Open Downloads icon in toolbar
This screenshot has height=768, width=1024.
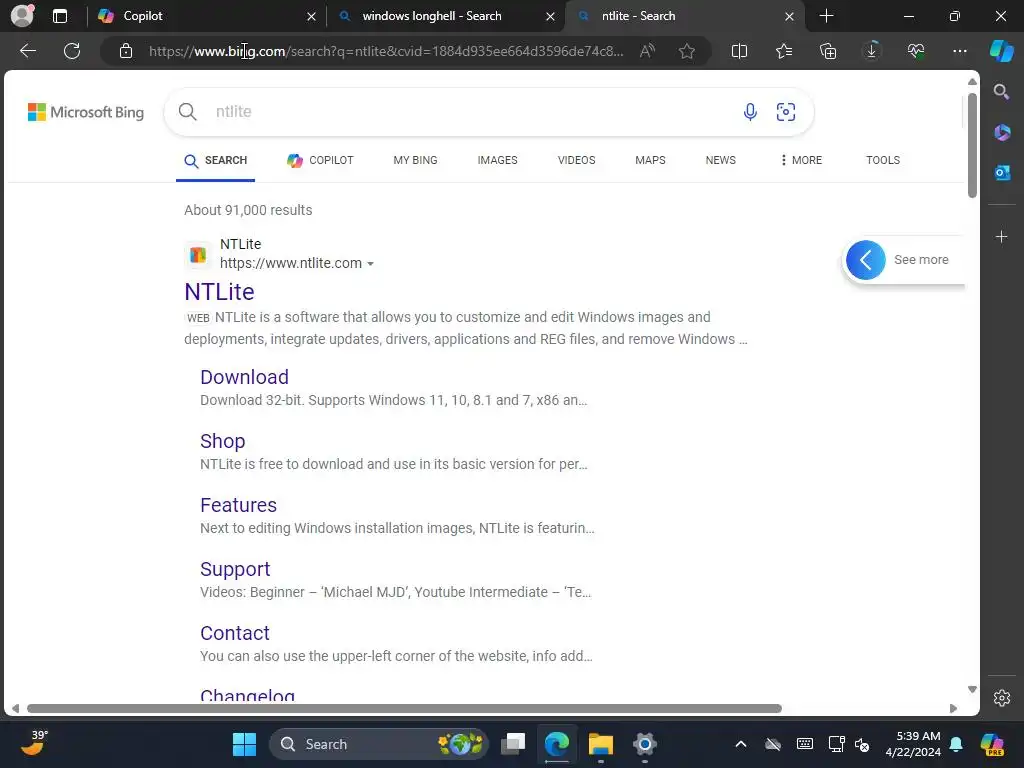pos(872,50)
